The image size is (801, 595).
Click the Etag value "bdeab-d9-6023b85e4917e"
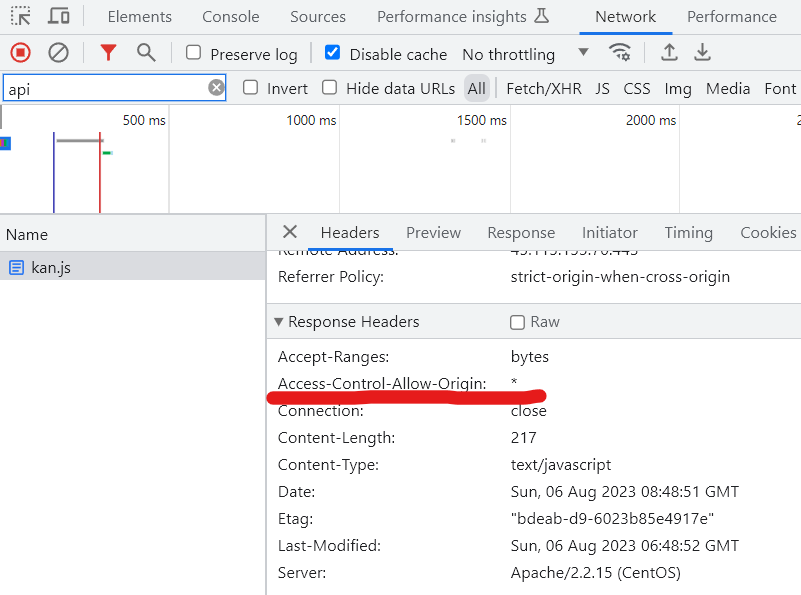(612, 519)
